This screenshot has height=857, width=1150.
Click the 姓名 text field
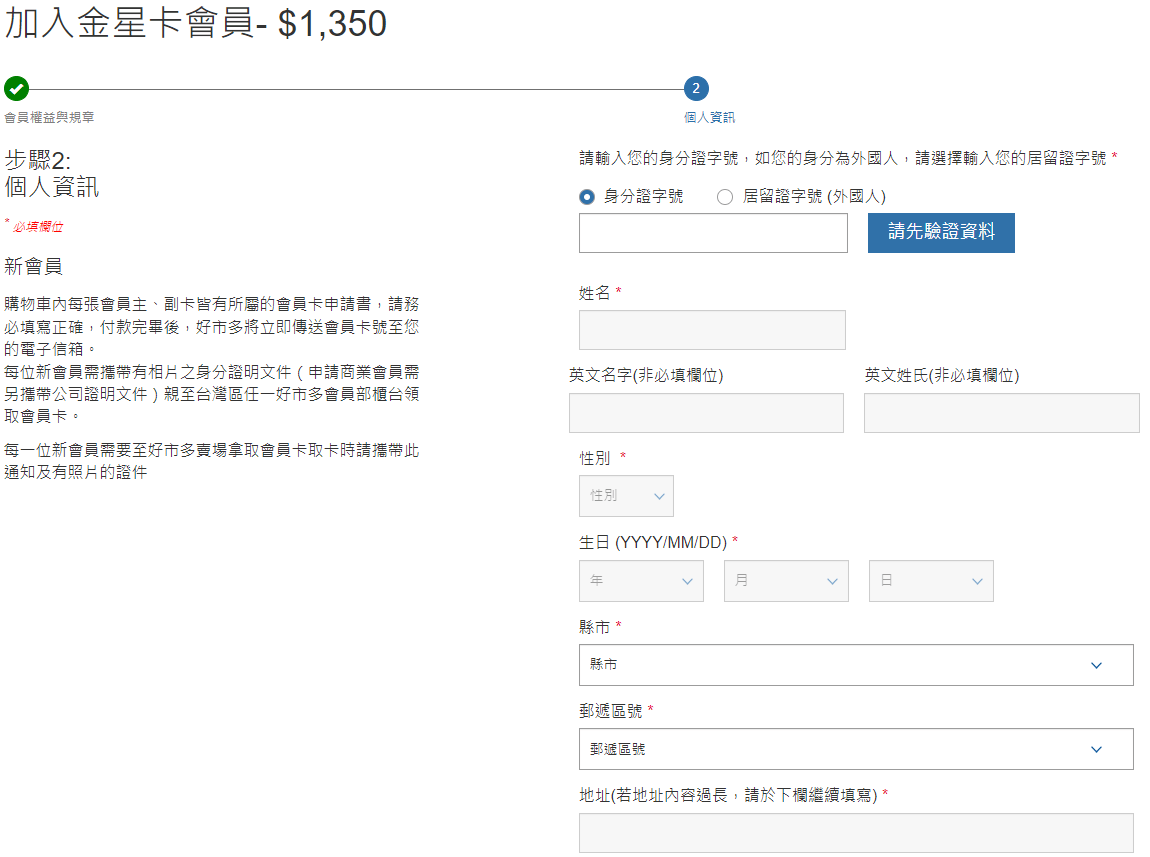712,330
